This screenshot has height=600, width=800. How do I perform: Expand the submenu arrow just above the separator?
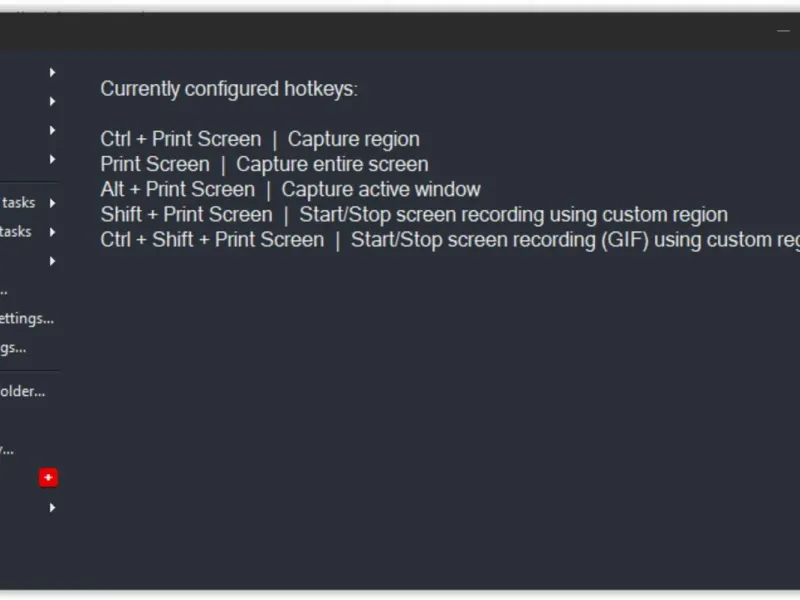52,159
